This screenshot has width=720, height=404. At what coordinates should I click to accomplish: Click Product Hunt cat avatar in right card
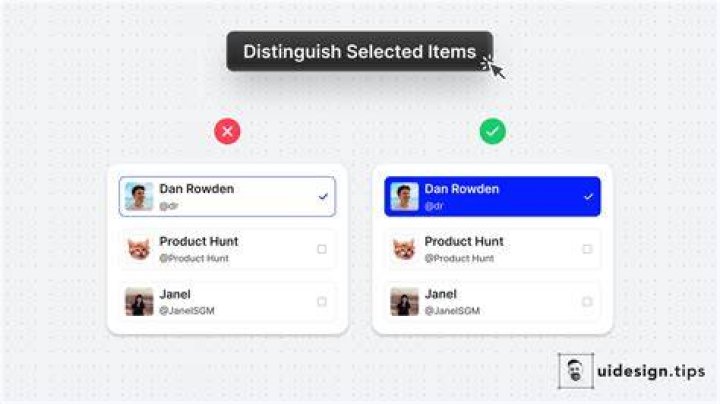click(x=404, y=249)
